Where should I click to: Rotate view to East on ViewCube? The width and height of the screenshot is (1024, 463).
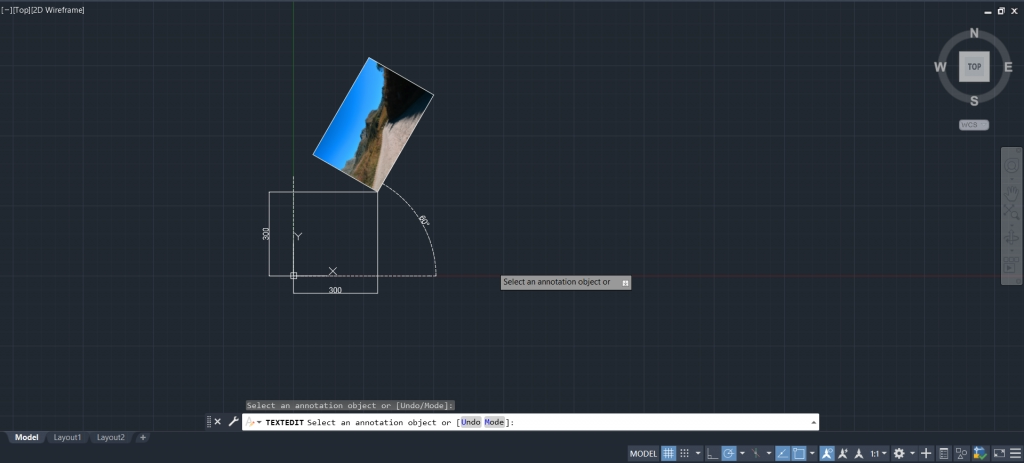1008,67
